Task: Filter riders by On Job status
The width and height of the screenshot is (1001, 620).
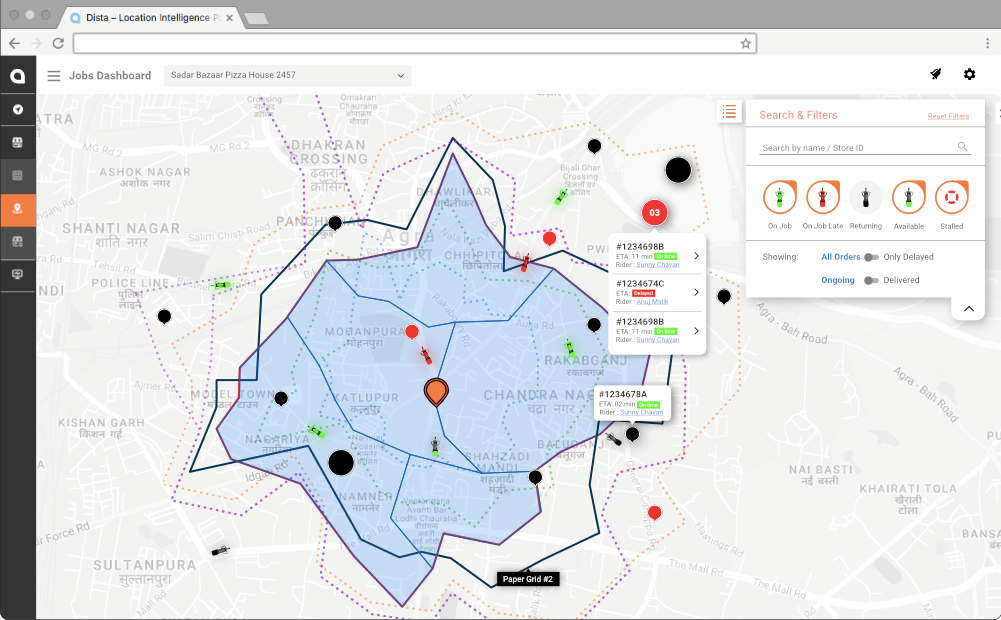Action: click(779, 197)
